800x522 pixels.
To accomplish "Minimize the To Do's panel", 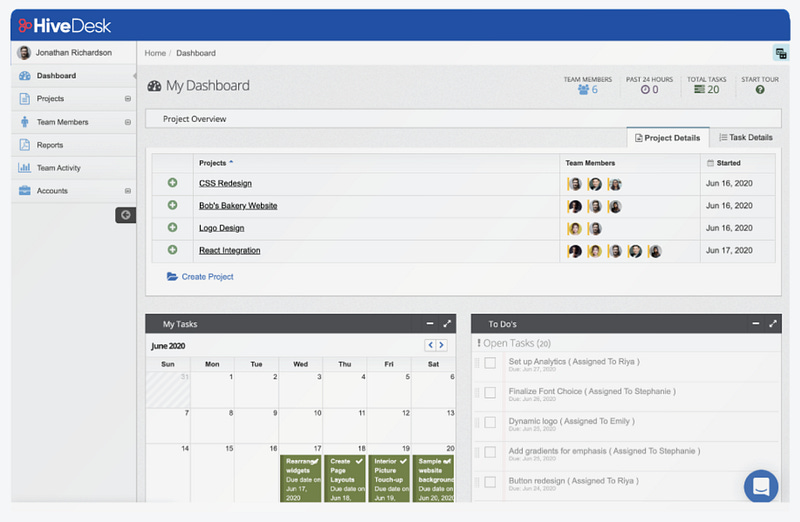I will (x=756, y=324).
